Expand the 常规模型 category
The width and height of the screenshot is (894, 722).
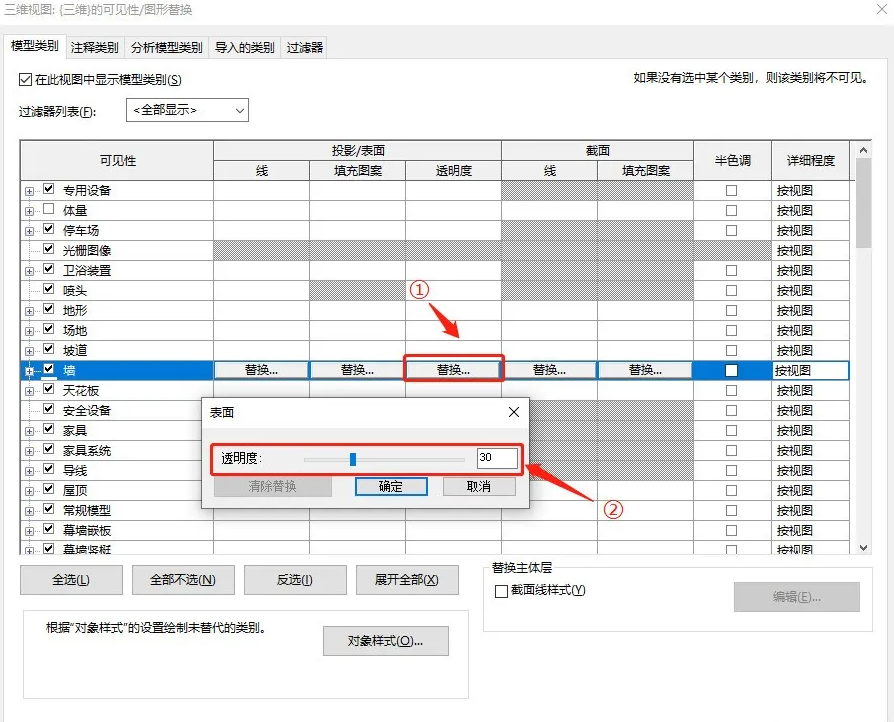(29, 512)
